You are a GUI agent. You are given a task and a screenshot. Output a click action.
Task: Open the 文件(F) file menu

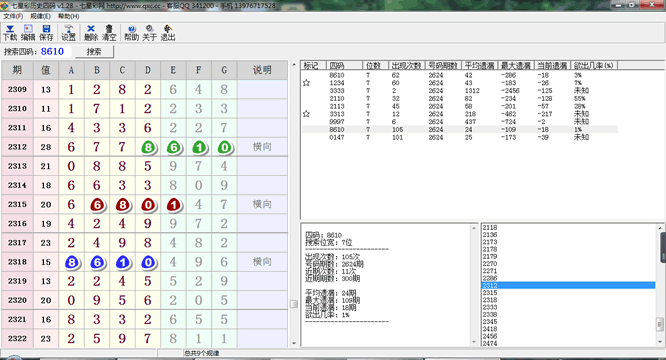tap(13, 16)
